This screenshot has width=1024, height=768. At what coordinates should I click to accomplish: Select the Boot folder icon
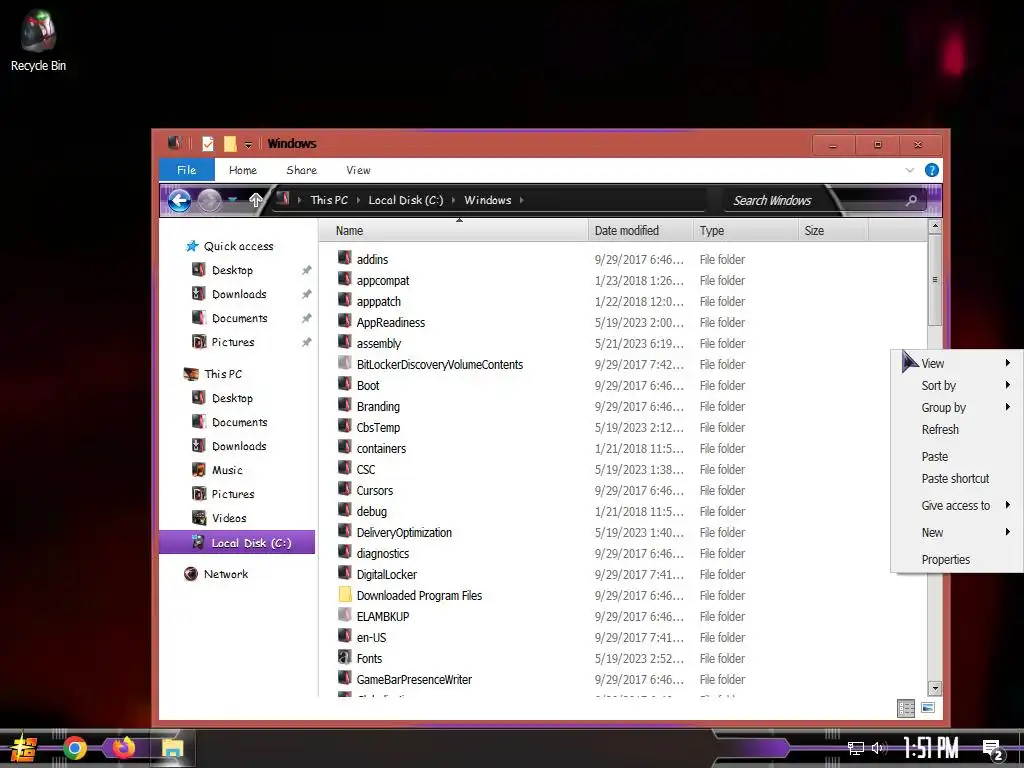coord(345,384)
